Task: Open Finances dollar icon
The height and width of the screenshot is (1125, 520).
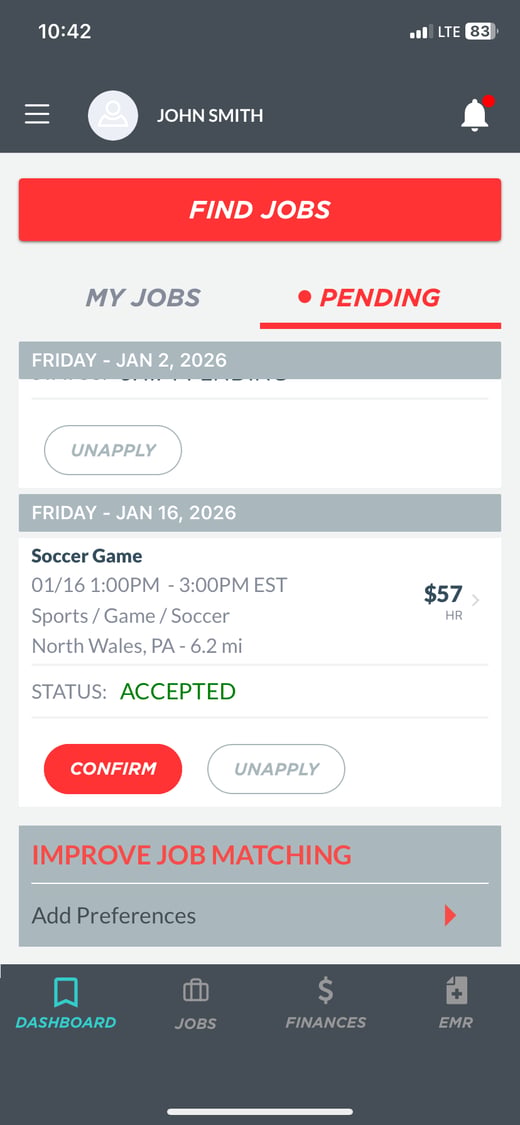Action: 326,990
